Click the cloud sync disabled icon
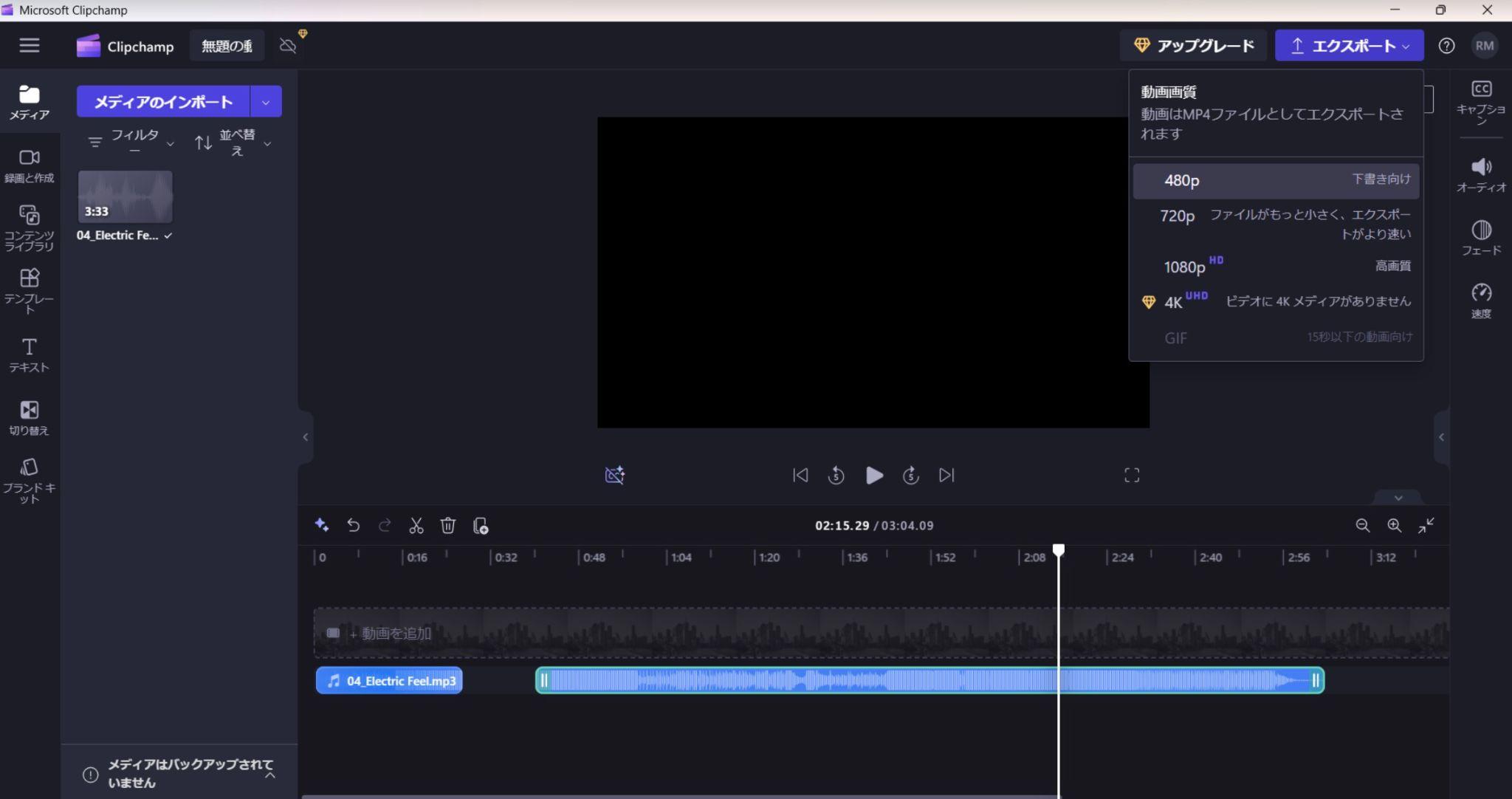Screen dimensions: 1512x799 288,46
